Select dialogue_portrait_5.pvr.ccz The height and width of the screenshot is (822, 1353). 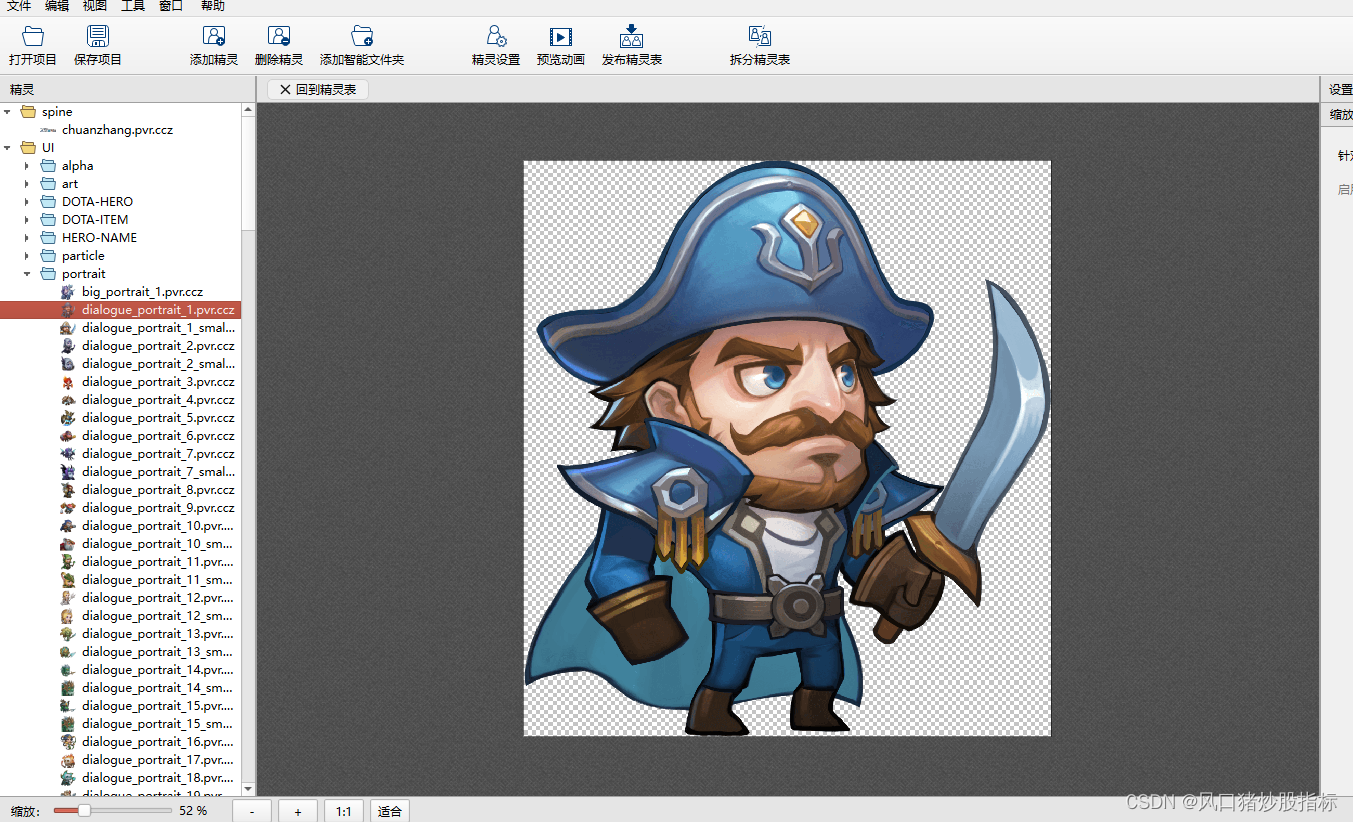tap(158, 418)
